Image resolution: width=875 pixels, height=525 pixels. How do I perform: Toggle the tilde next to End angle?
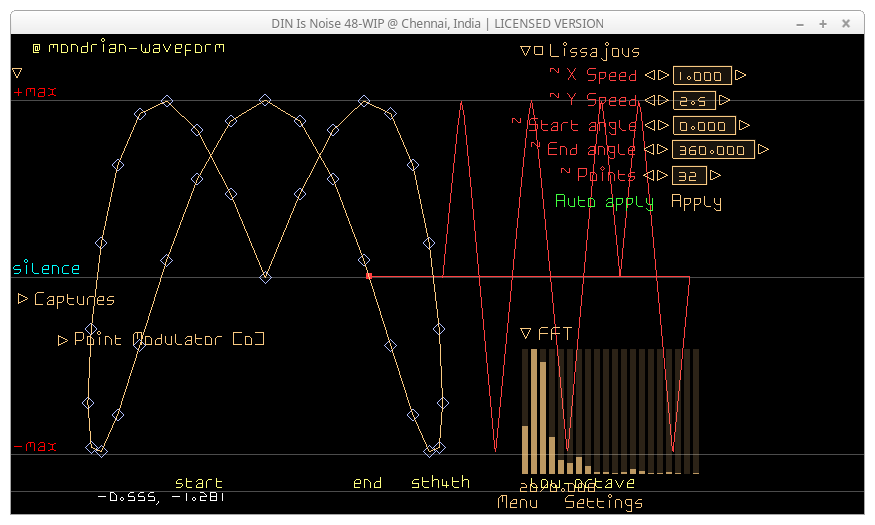(x=536, y=147)
